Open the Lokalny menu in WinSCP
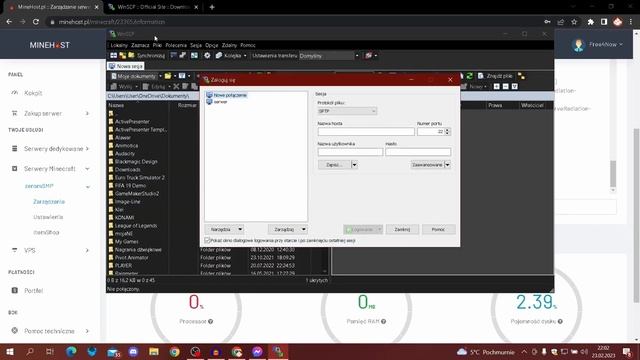 click(x=119, y=45)
